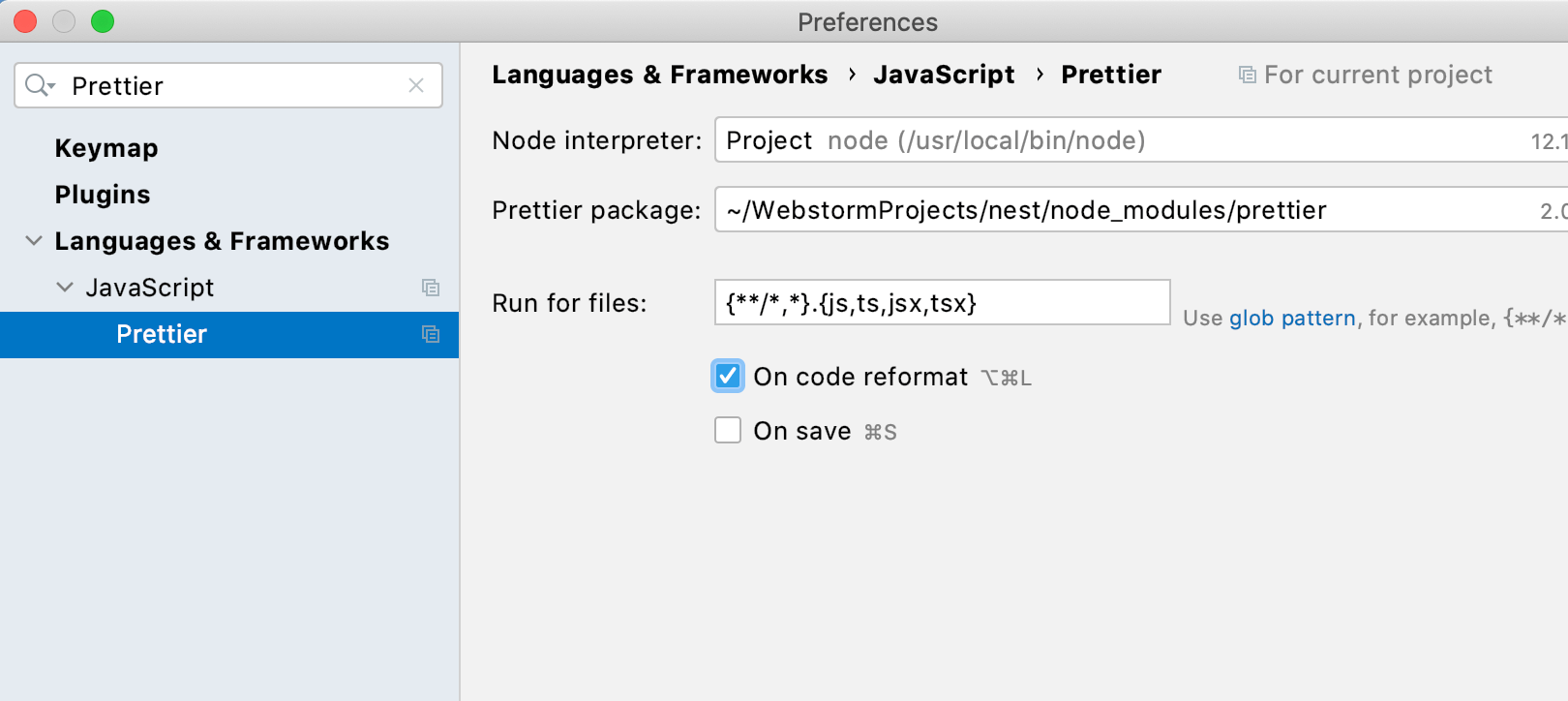The width and height of the screenshot is (1568, 701).
Task: Uncheck the On code reformat option
Action: tap(728, 376)
